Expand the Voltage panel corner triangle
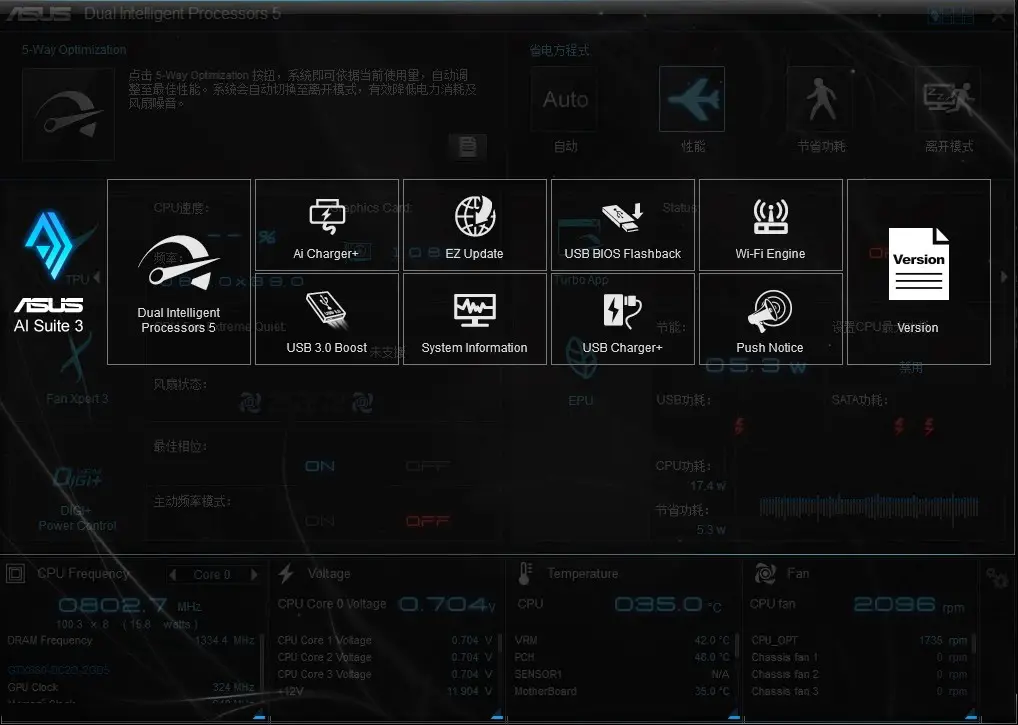1018x725 pixels. tap(497, 716)
